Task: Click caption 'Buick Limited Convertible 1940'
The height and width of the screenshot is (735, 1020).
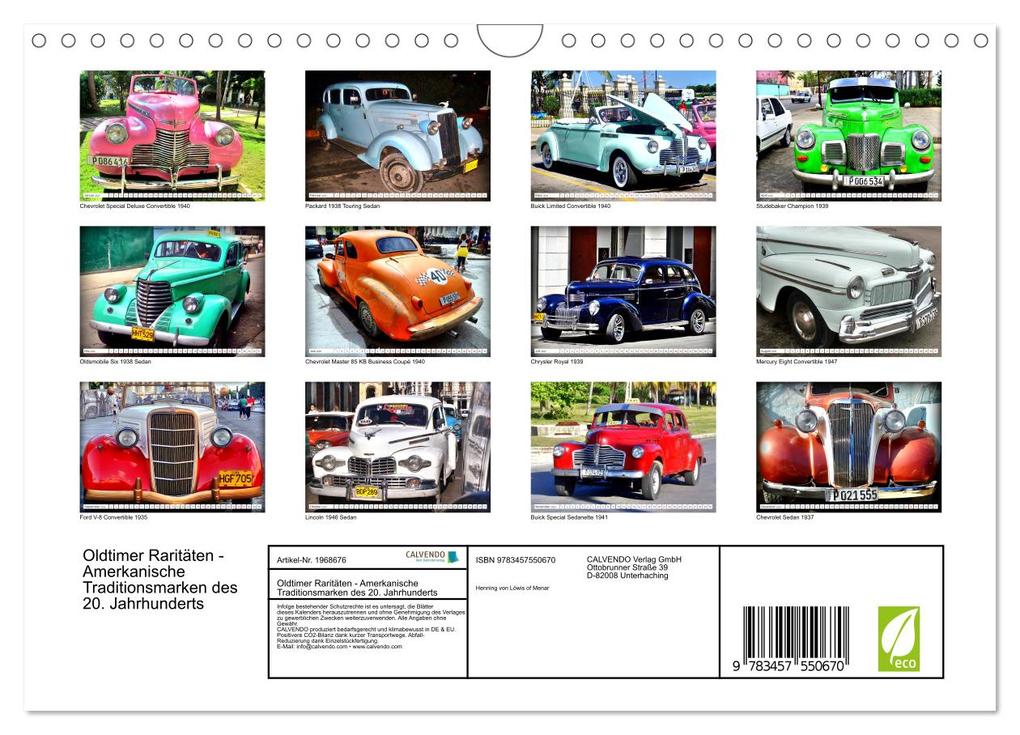Action: click(570, 206)
